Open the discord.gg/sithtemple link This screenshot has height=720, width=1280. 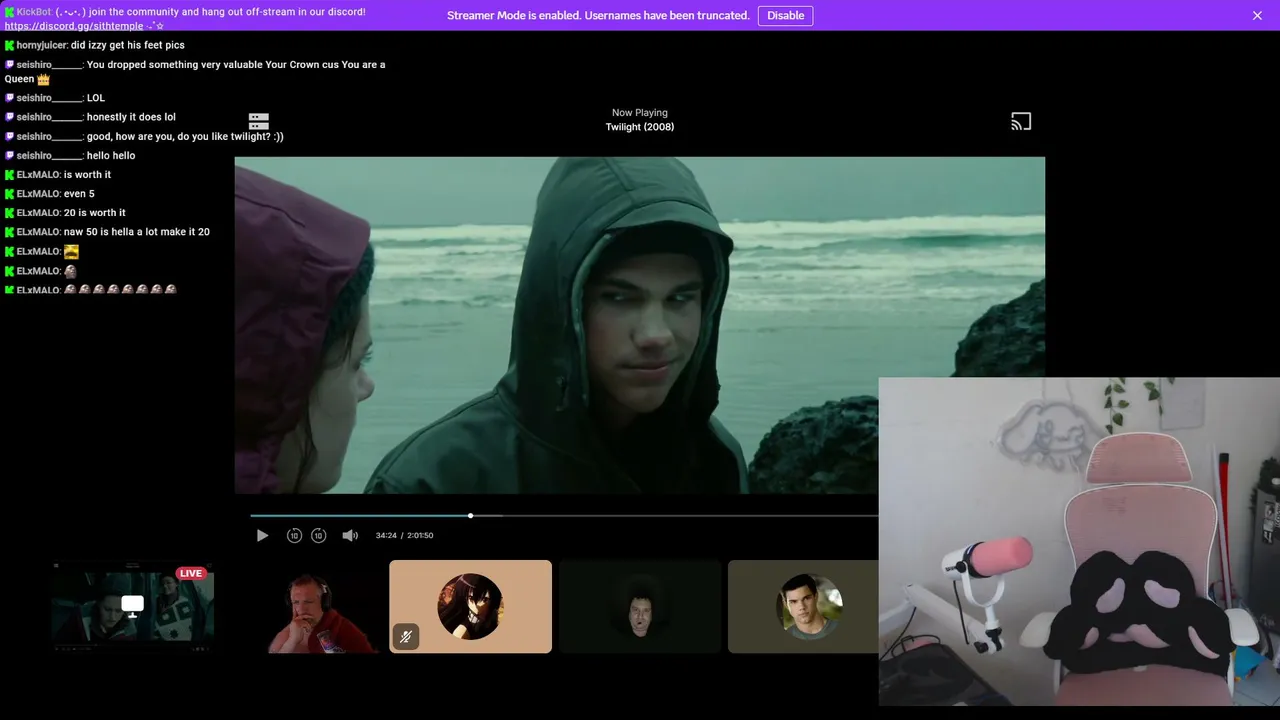[x=74, y=26]
